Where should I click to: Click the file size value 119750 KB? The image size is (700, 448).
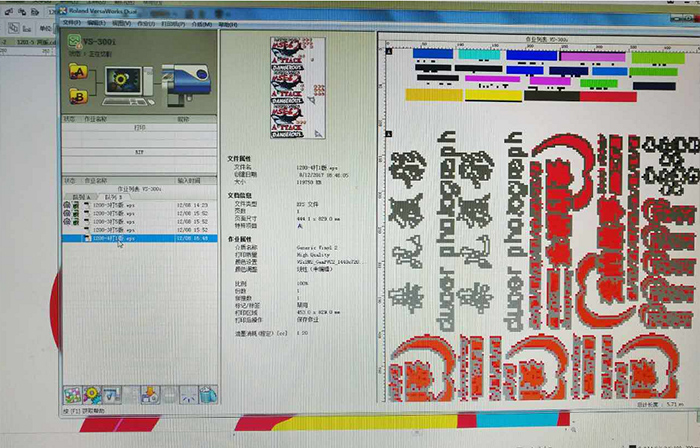point(309,182)
